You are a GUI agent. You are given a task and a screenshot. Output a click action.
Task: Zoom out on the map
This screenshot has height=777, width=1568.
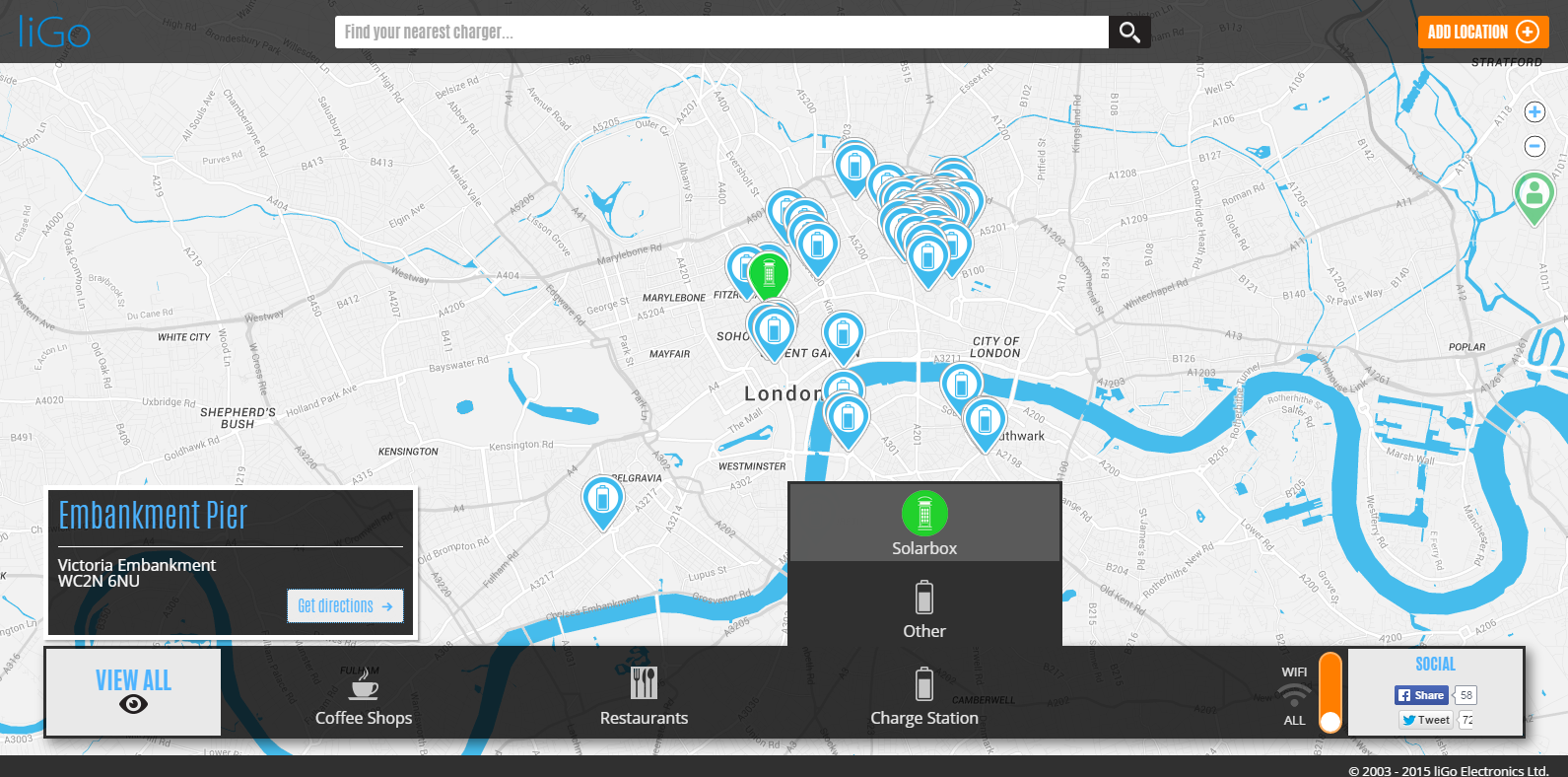click(1534, 146)
